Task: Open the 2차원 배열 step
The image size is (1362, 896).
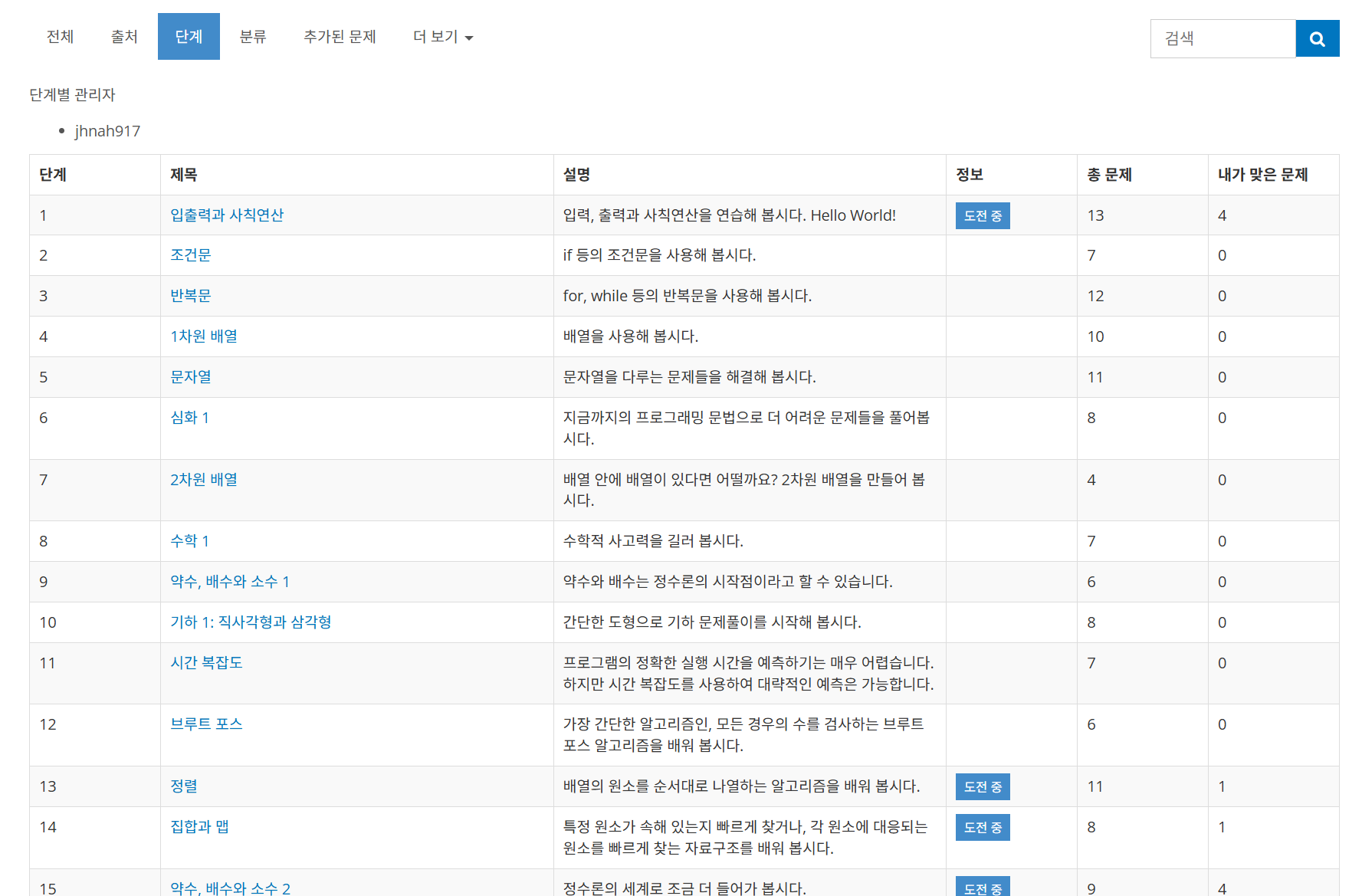Action: point(203,479)
